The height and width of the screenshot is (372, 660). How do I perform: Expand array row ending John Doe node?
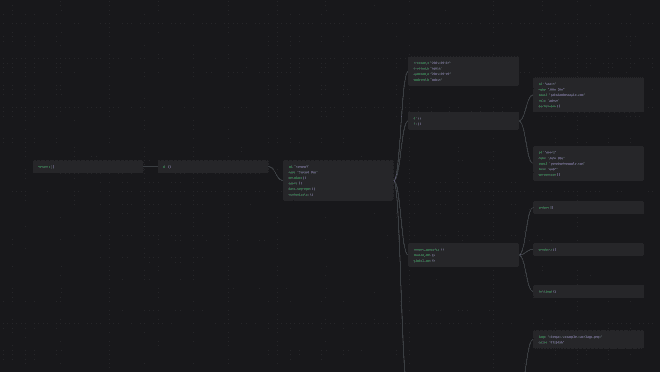coord(549,106)
